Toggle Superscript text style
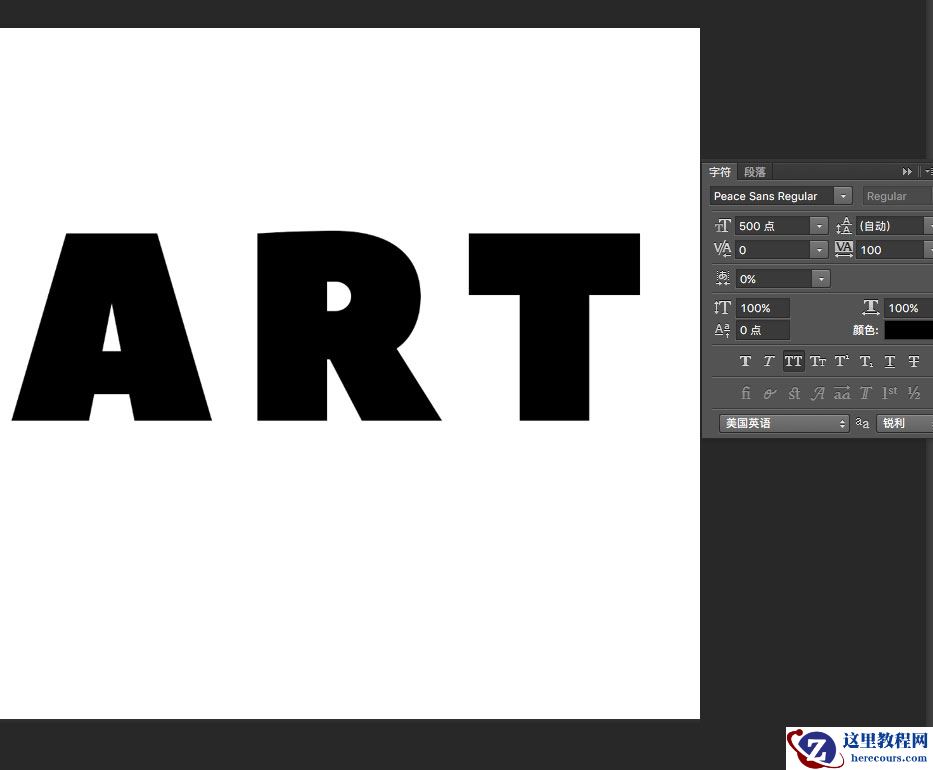933x770 pixels. click(x=841, y=361)
